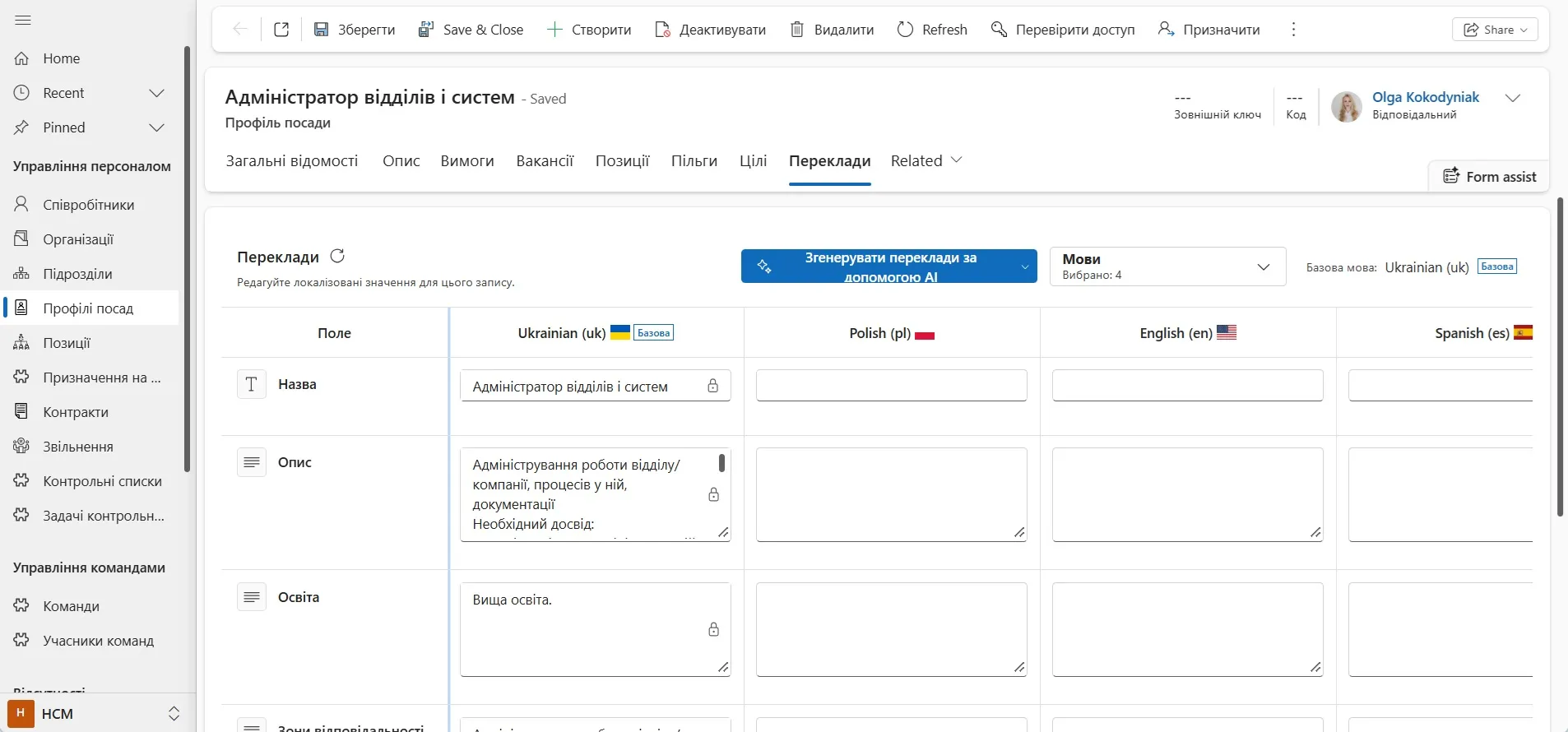The height and width of the screenshot is (732, 1568).
Task: Expand the Pinned section chevron
Action: point(156,127)
